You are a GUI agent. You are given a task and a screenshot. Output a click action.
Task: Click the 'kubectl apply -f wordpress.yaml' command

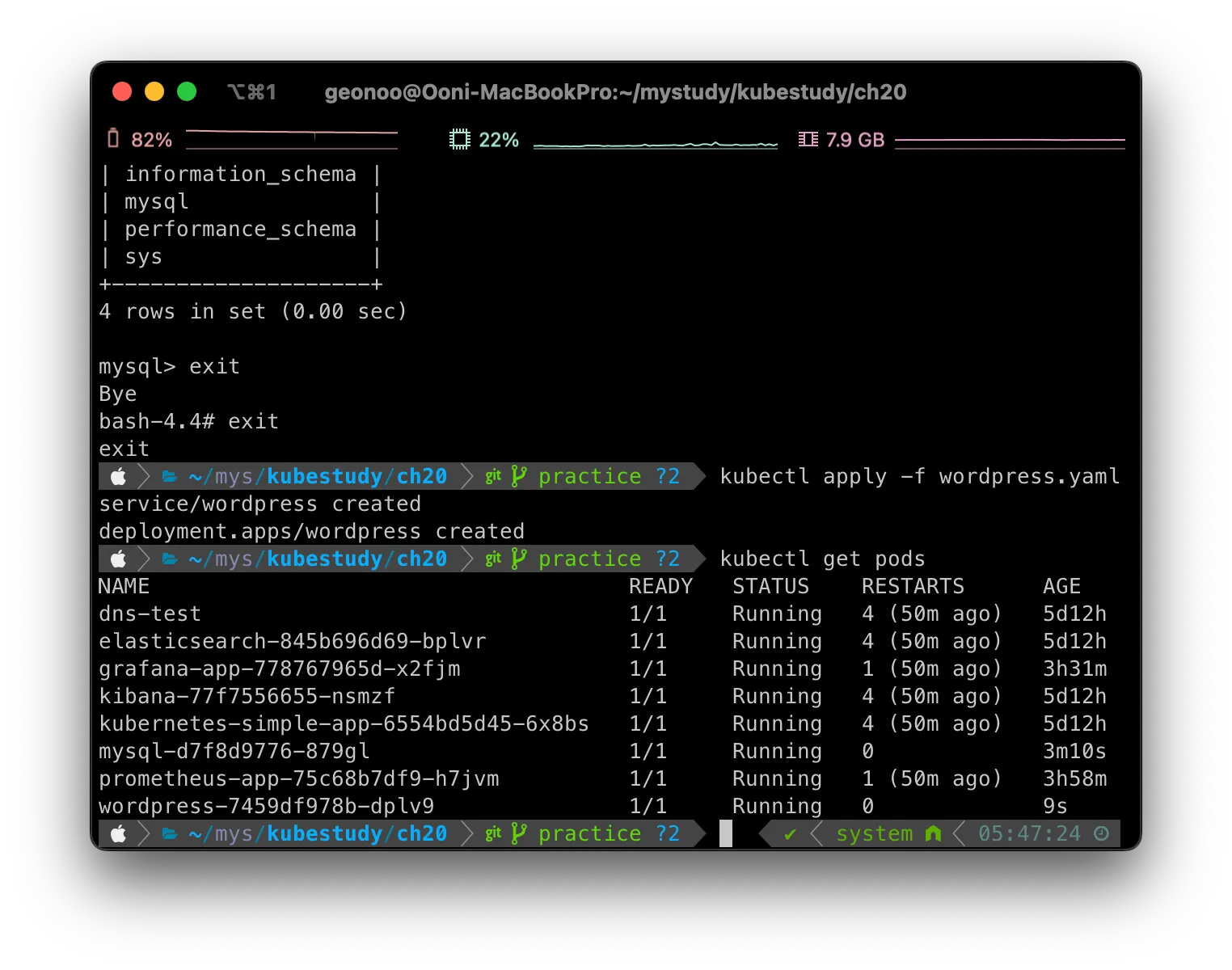point(920,477)
